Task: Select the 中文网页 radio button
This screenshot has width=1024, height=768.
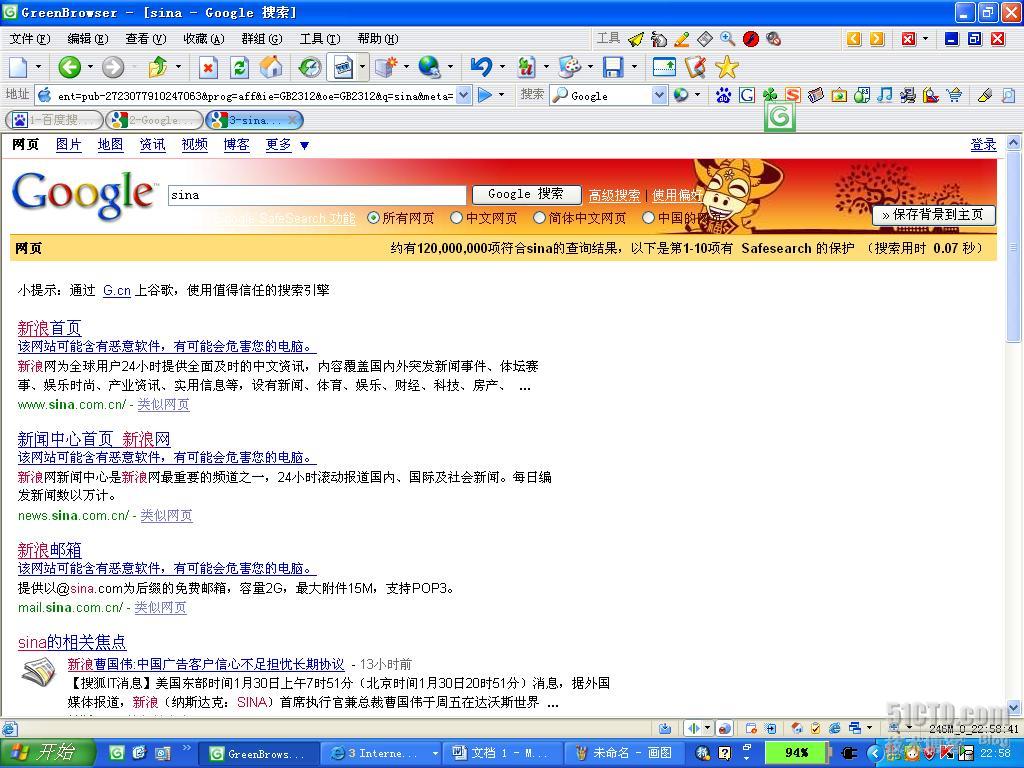Action: click(x=456, y=218)
